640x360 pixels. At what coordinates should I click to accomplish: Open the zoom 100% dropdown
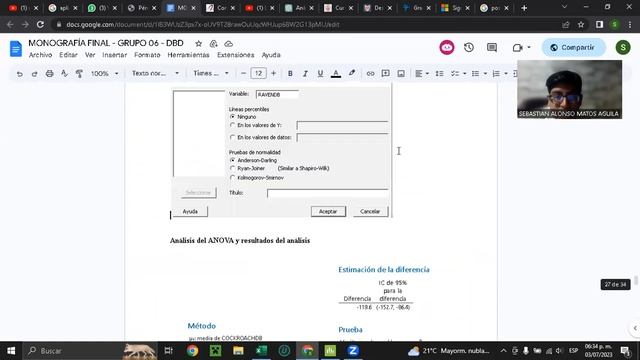click(104, 73)
